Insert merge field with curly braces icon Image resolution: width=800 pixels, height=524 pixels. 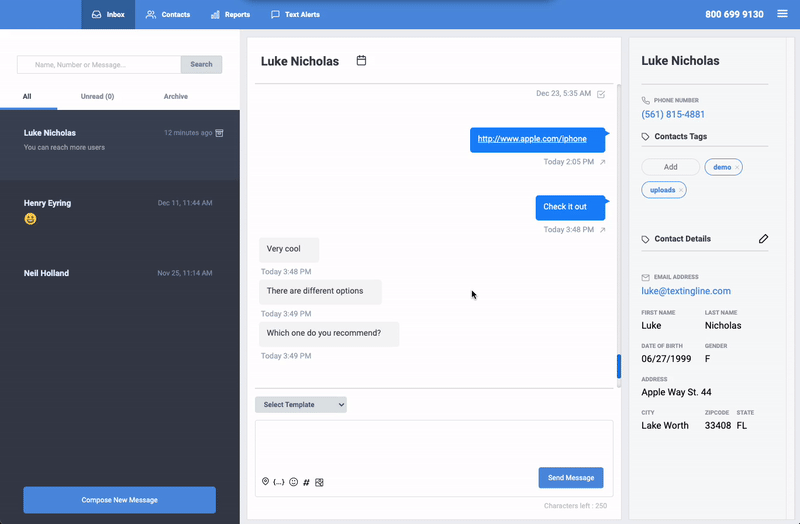click(279, 482)
